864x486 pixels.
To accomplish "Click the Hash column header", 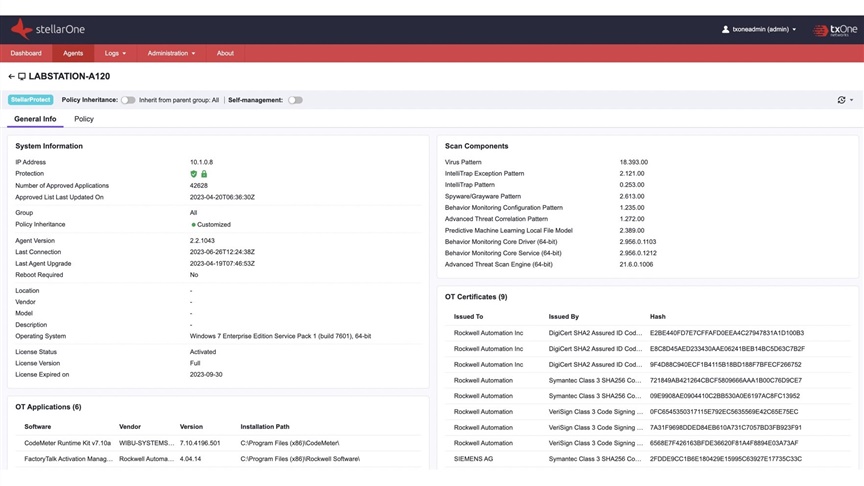I will click(657, 317).
